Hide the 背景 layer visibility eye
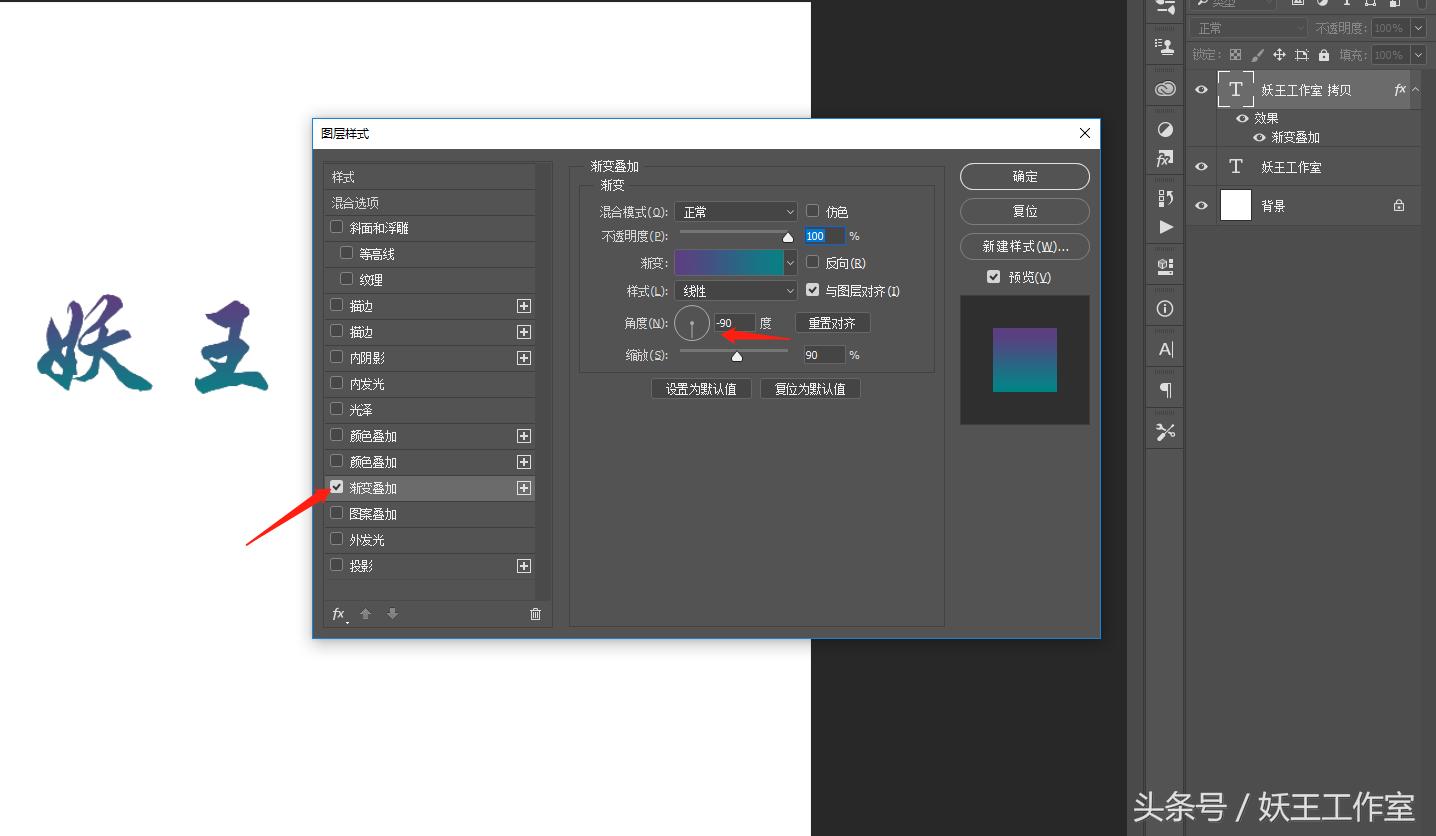Screen dimensions: 1436x836 [1200, 205]
